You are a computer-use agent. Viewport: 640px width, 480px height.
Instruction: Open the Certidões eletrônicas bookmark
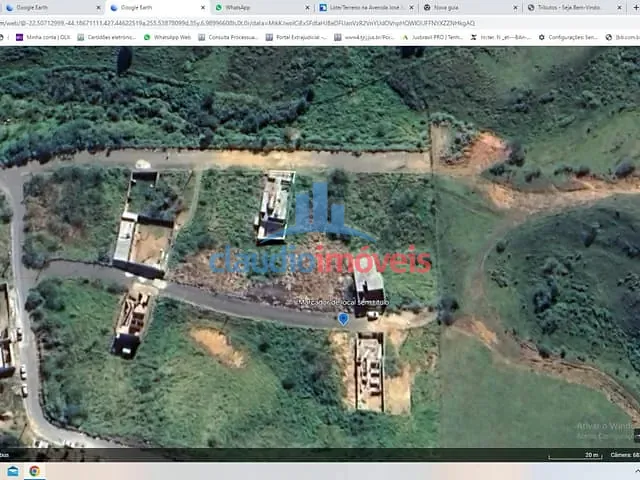pos(107,37)
